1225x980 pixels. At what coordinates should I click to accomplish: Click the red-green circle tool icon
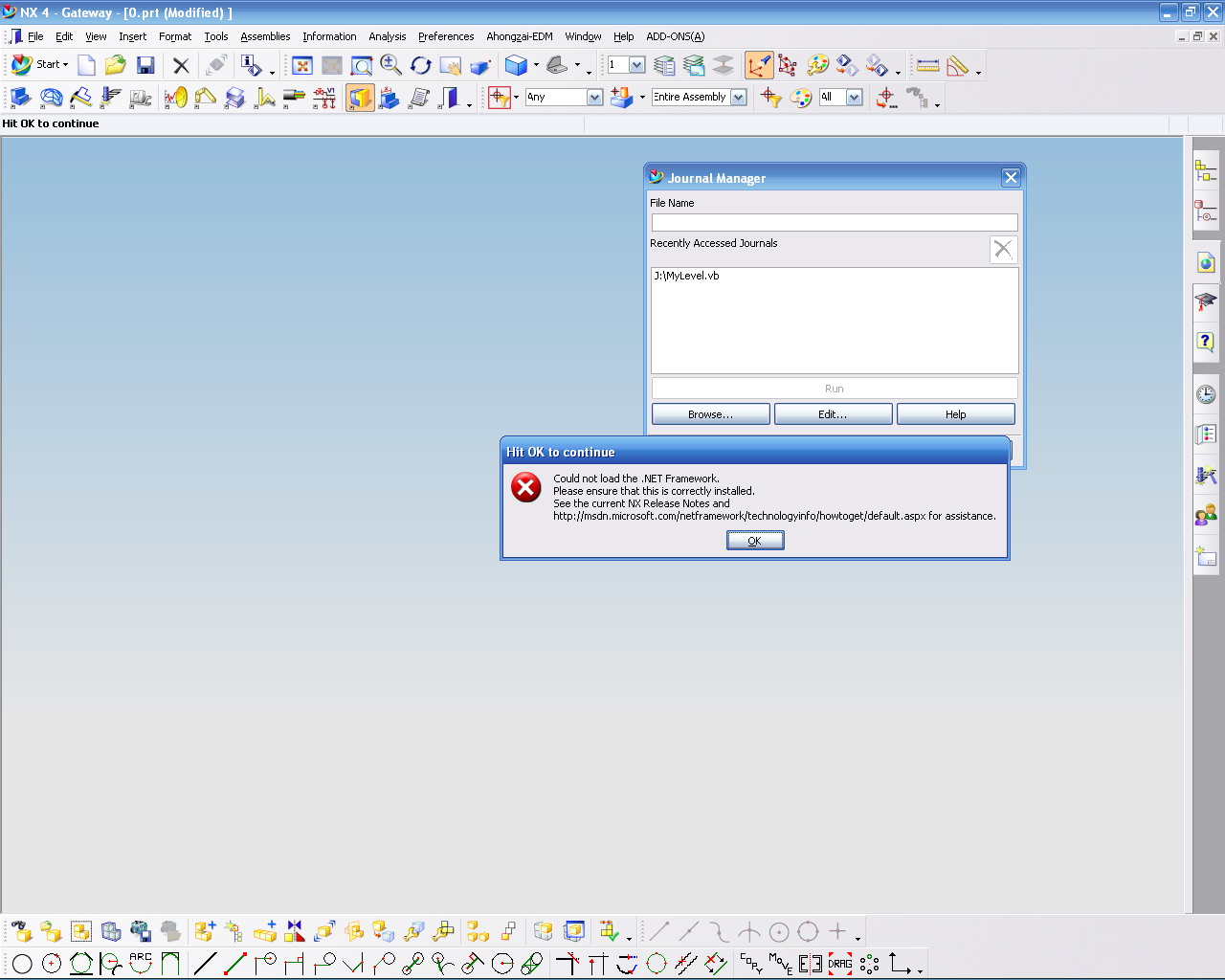(x=657, y=964)
